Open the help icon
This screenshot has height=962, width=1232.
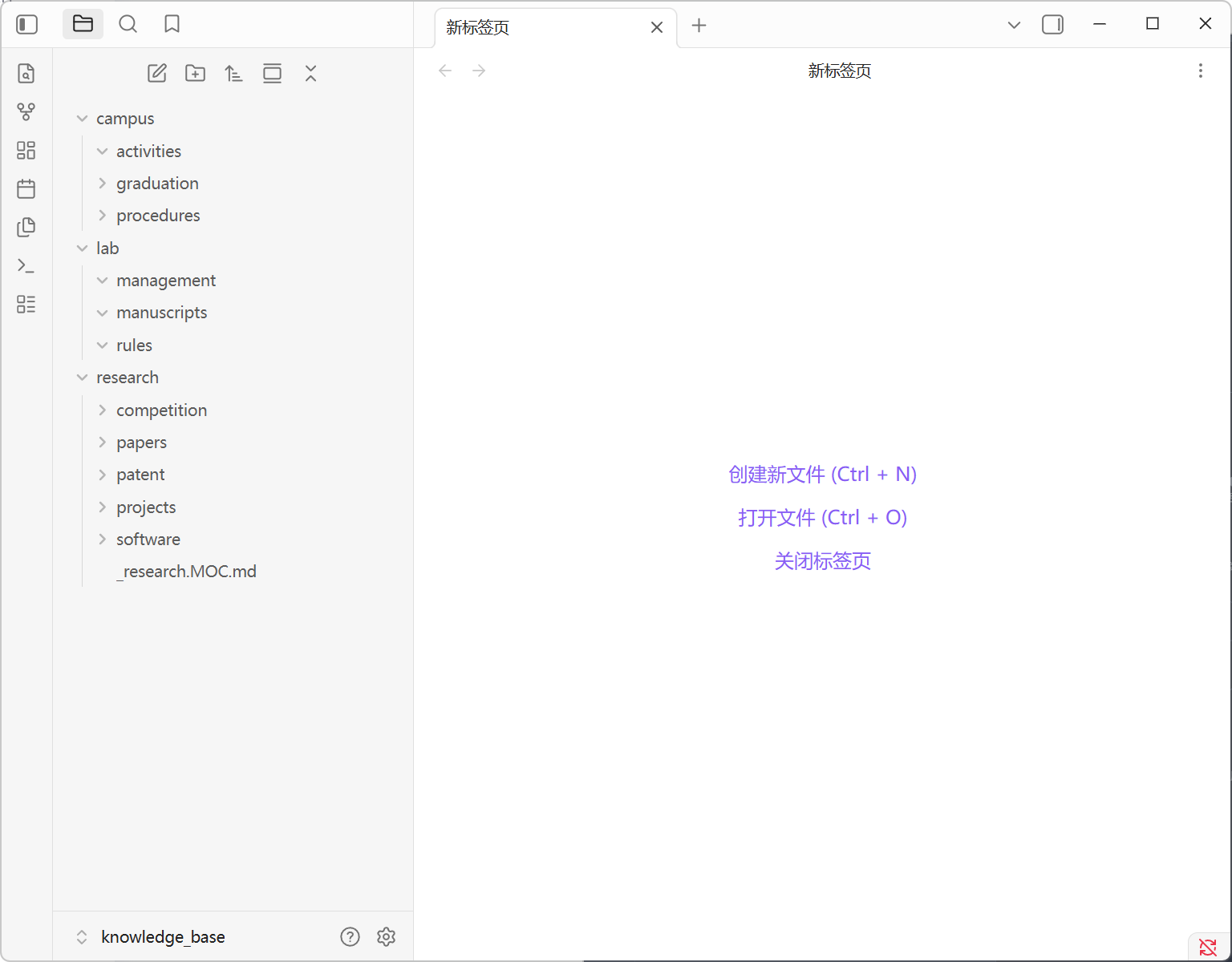pyautogui.click(x=350, y=936)
